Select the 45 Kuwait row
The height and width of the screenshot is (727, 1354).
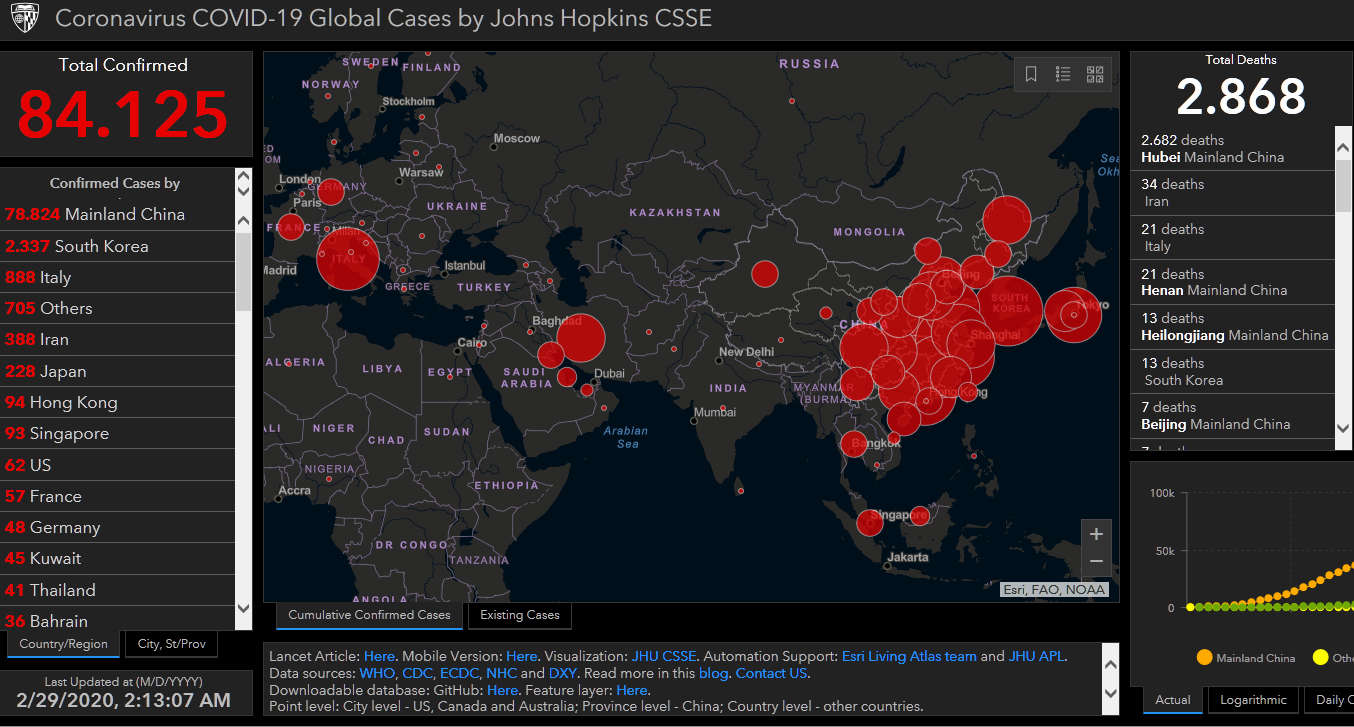pyautogui.click(x=117, y=558)
